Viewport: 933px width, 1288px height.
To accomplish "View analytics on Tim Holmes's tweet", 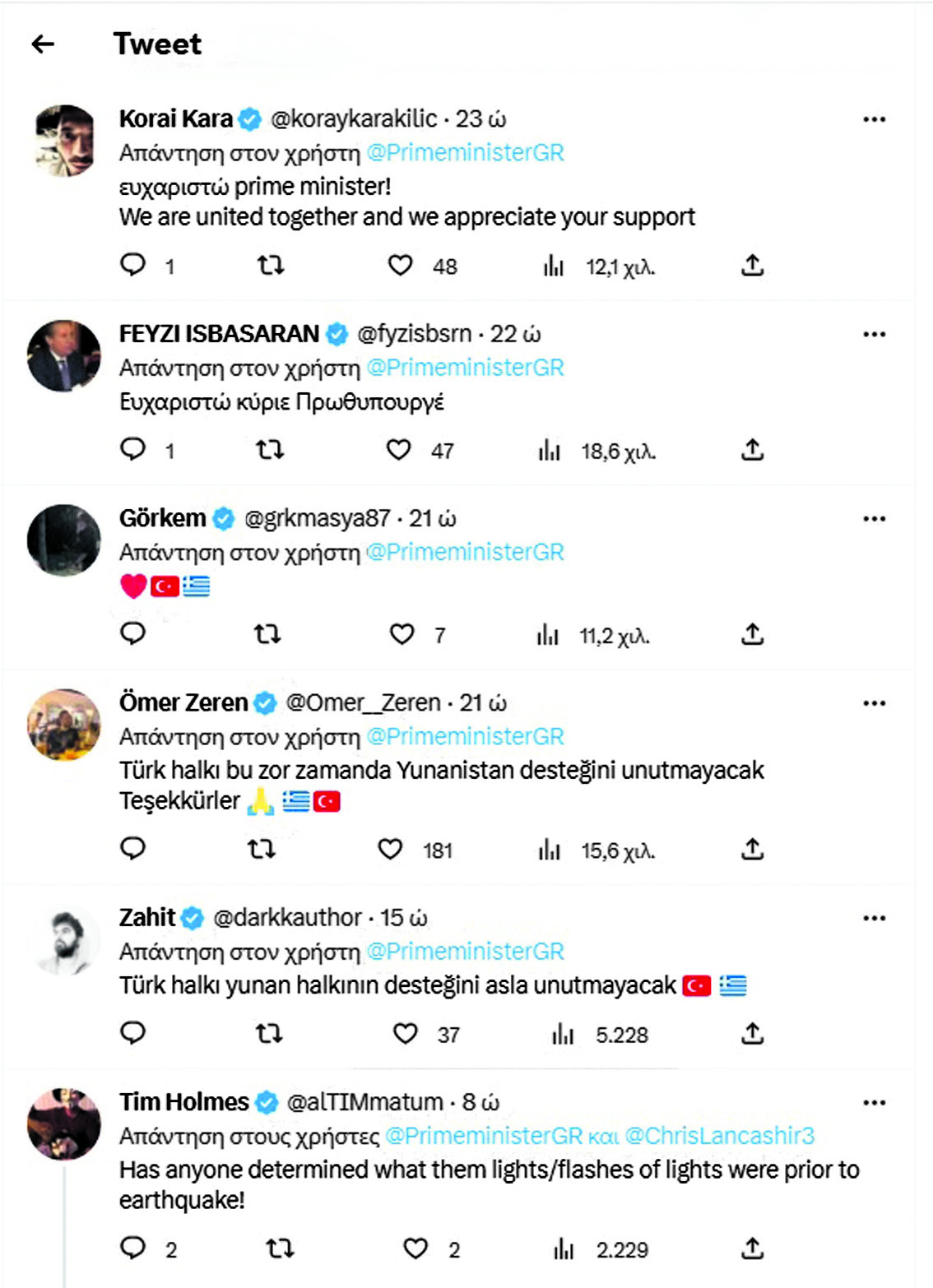I will 564,1249.
